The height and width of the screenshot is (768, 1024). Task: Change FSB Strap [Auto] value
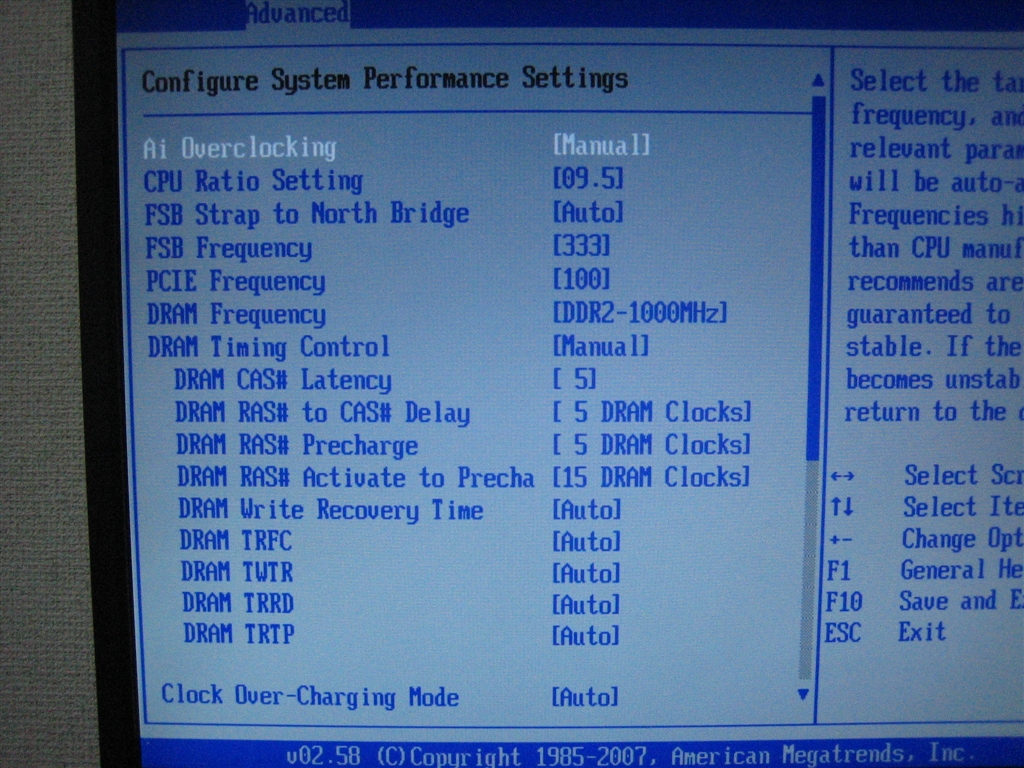point(588,212)
